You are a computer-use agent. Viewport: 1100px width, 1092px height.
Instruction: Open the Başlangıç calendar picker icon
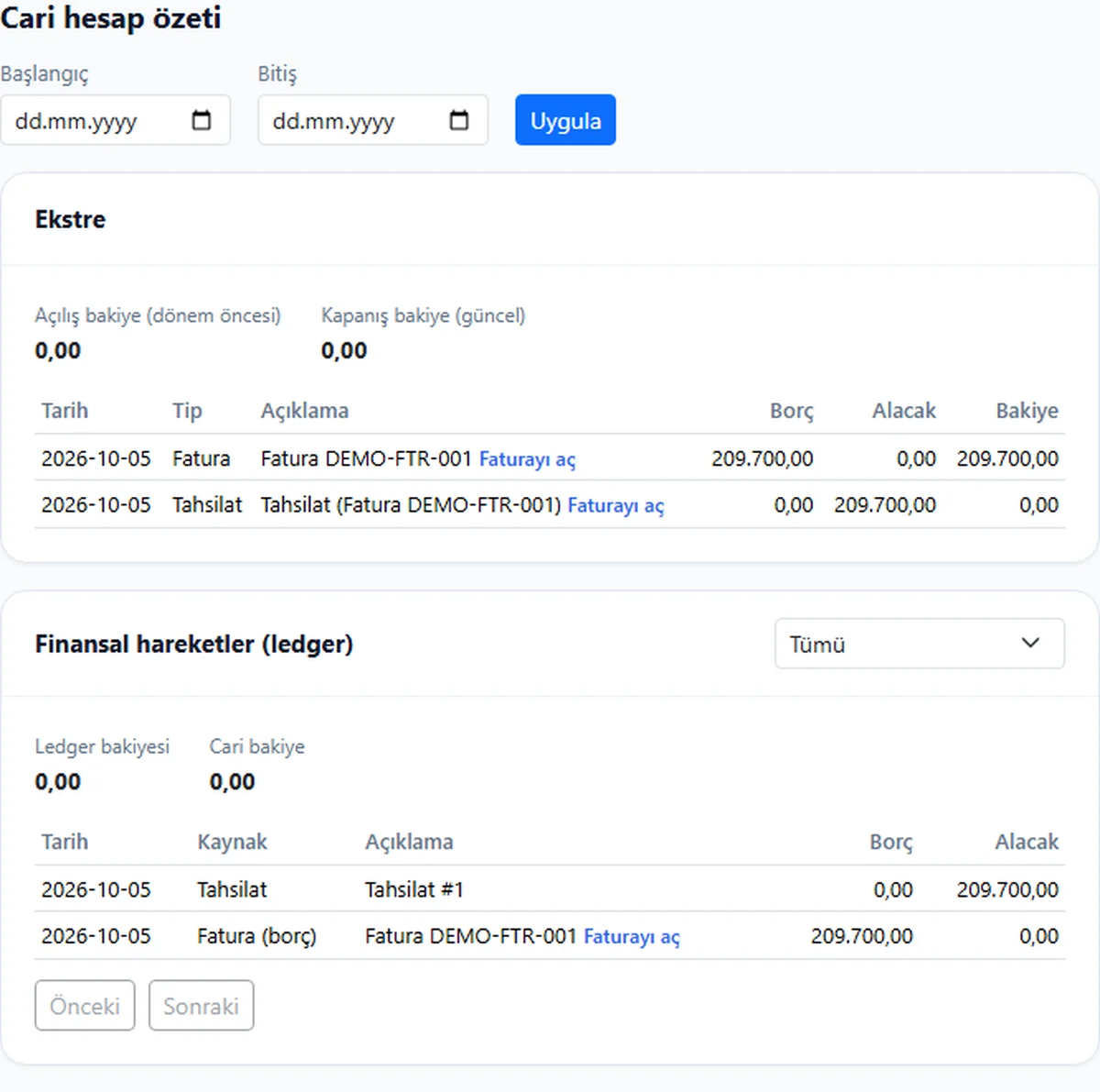[x=201, y=120]
